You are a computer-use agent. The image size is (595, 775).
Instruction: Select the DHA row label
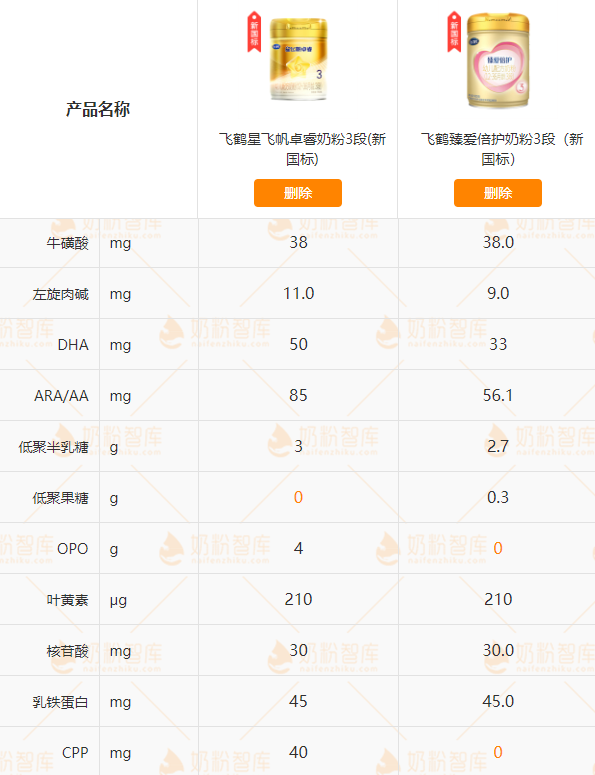[x=73, y=345]
